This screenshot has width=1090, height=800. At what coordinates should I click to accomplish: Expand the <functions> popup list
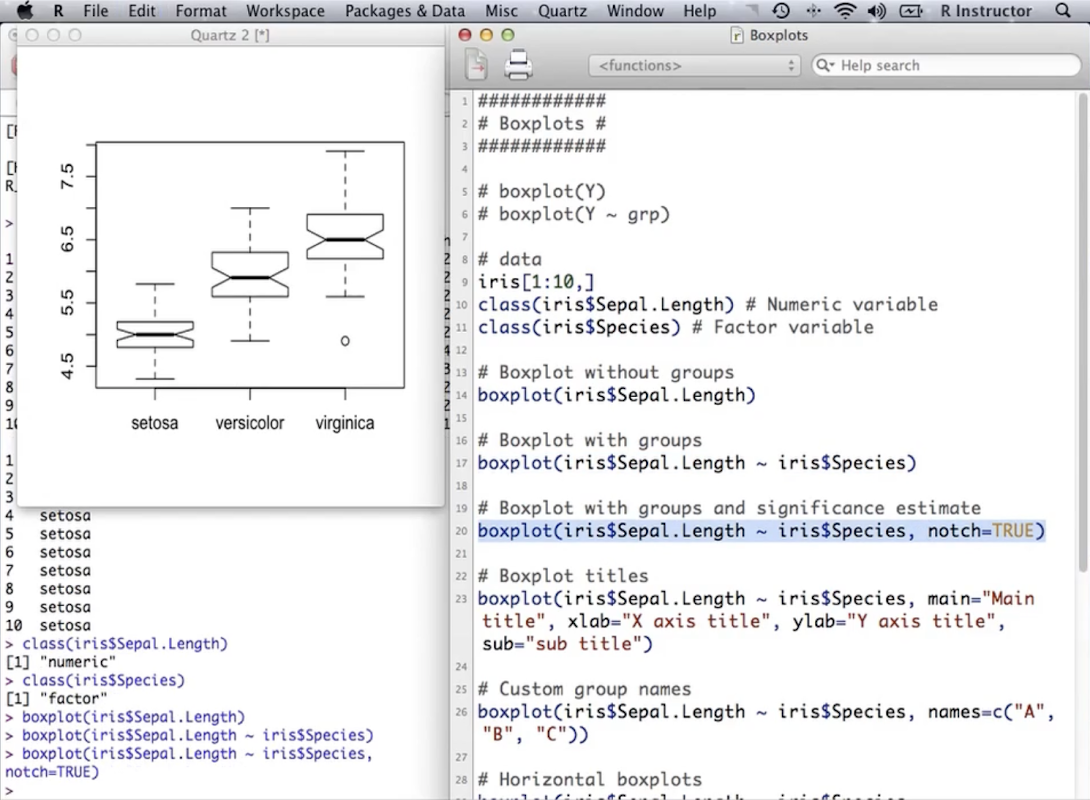pyautogui.click(x=694, y=65)
